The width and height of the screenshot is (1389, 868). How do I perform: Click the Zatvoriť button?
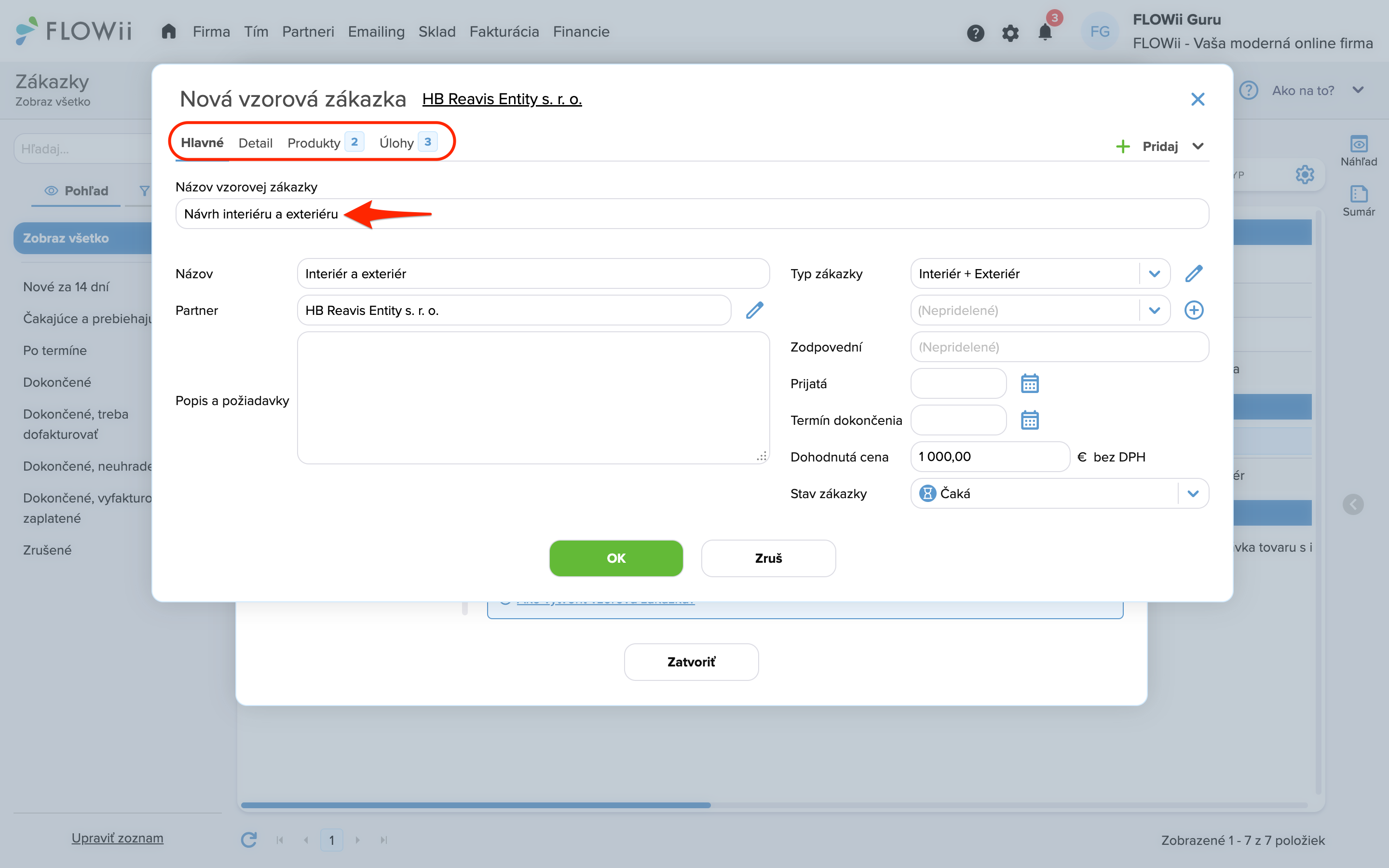[691, 662]
